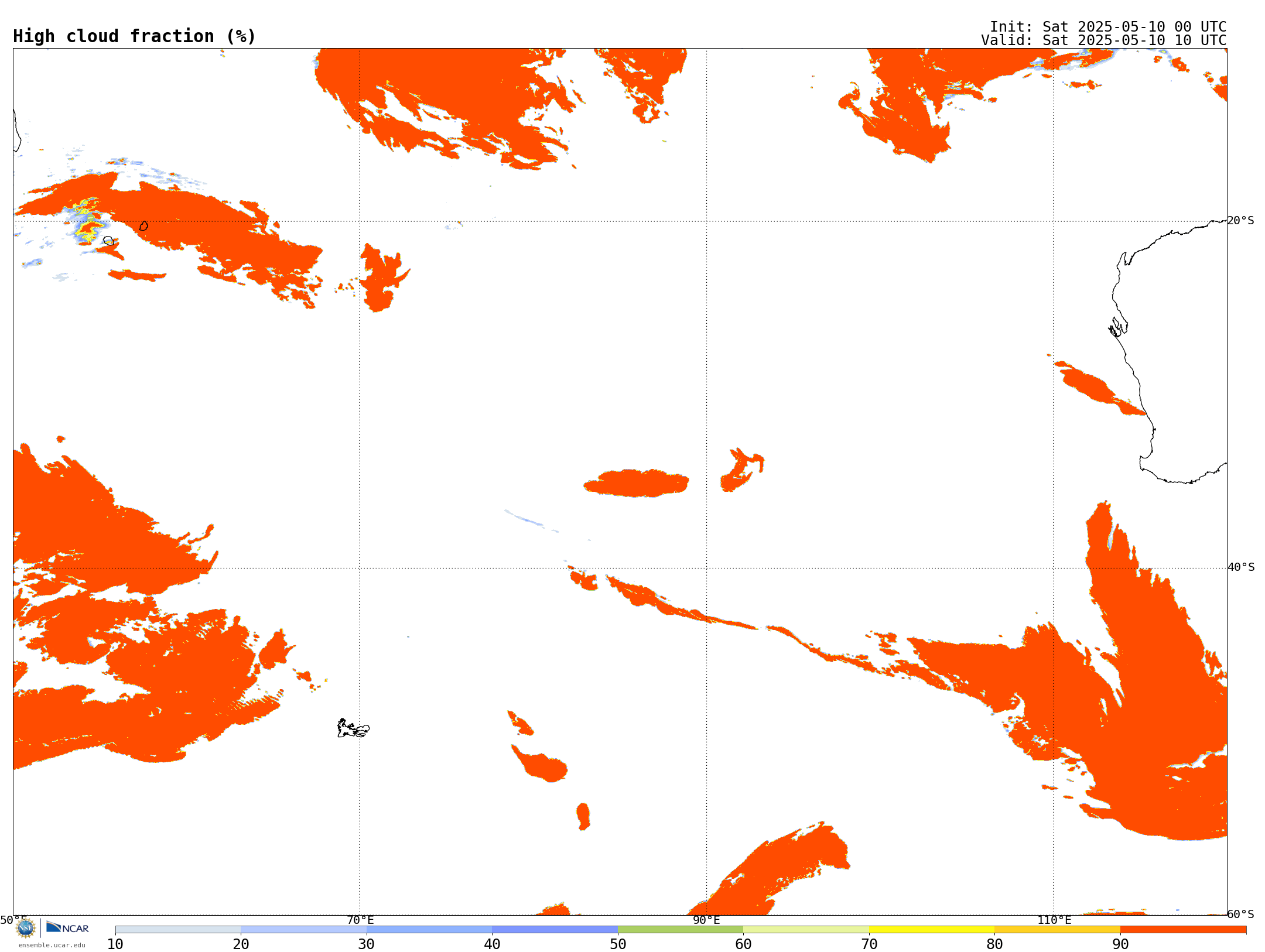Click the colorbar tick label 60
Viewport: 1265px width, 952px height.
[743, 944]
